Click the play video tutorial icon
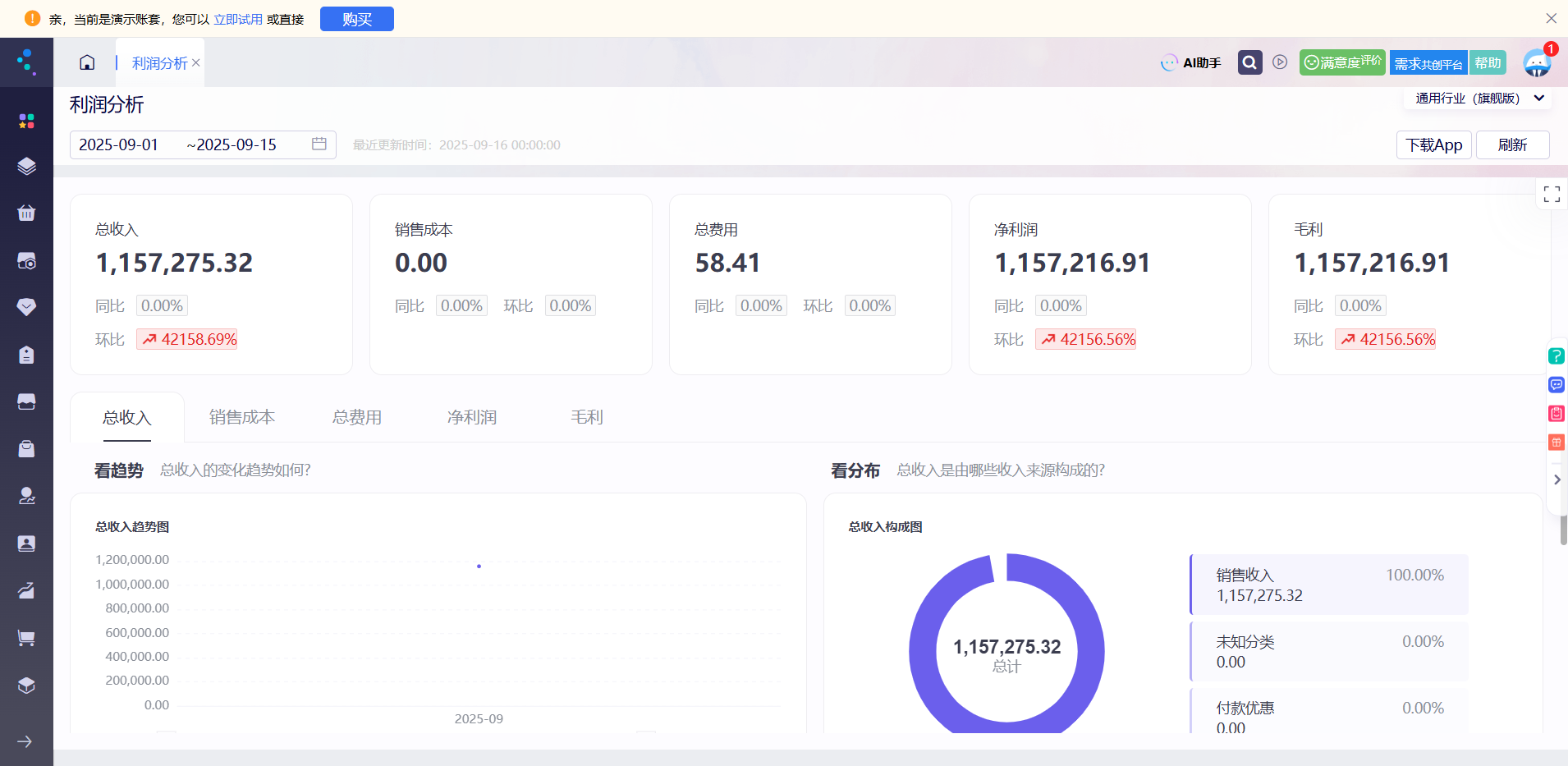1568x766 pixels. (1280, 62)
